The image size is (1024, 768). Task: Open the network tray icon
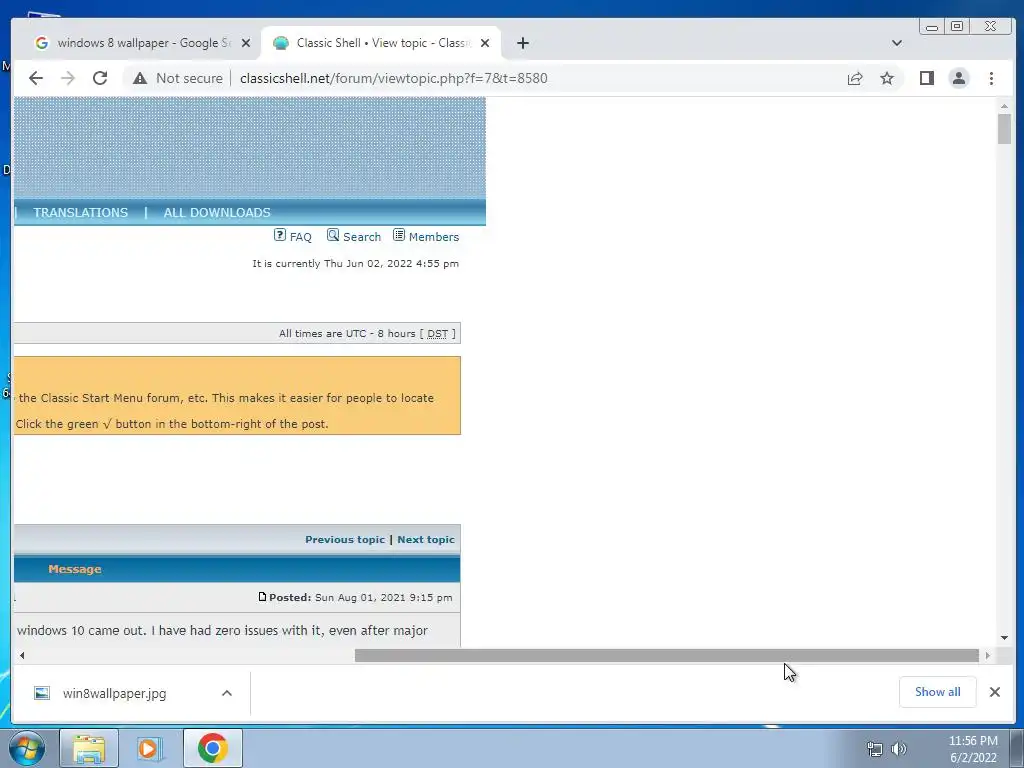(x=875, y=749)
